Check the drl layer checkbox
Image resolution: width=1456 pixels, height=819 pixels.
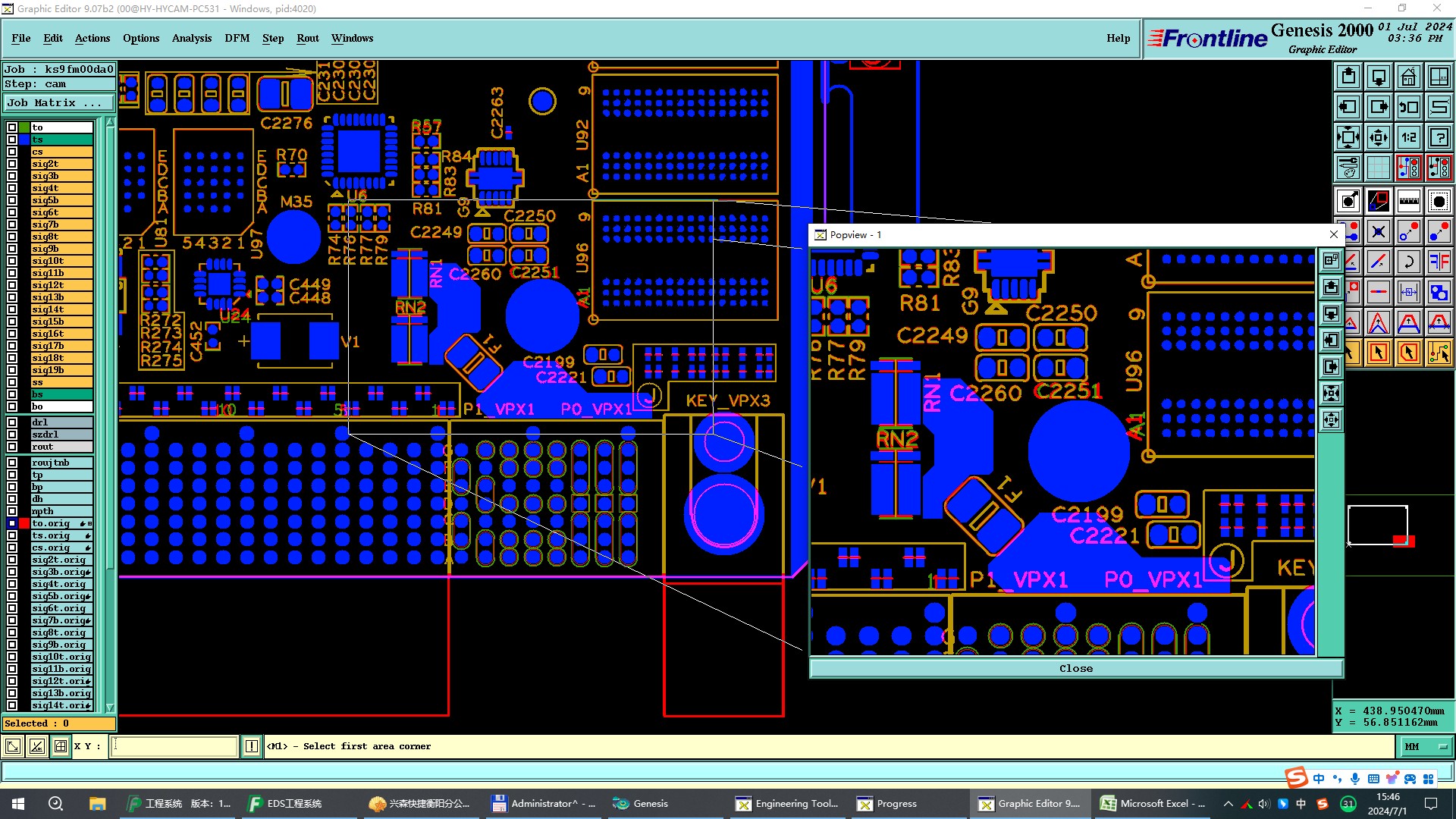click(12, 422)
